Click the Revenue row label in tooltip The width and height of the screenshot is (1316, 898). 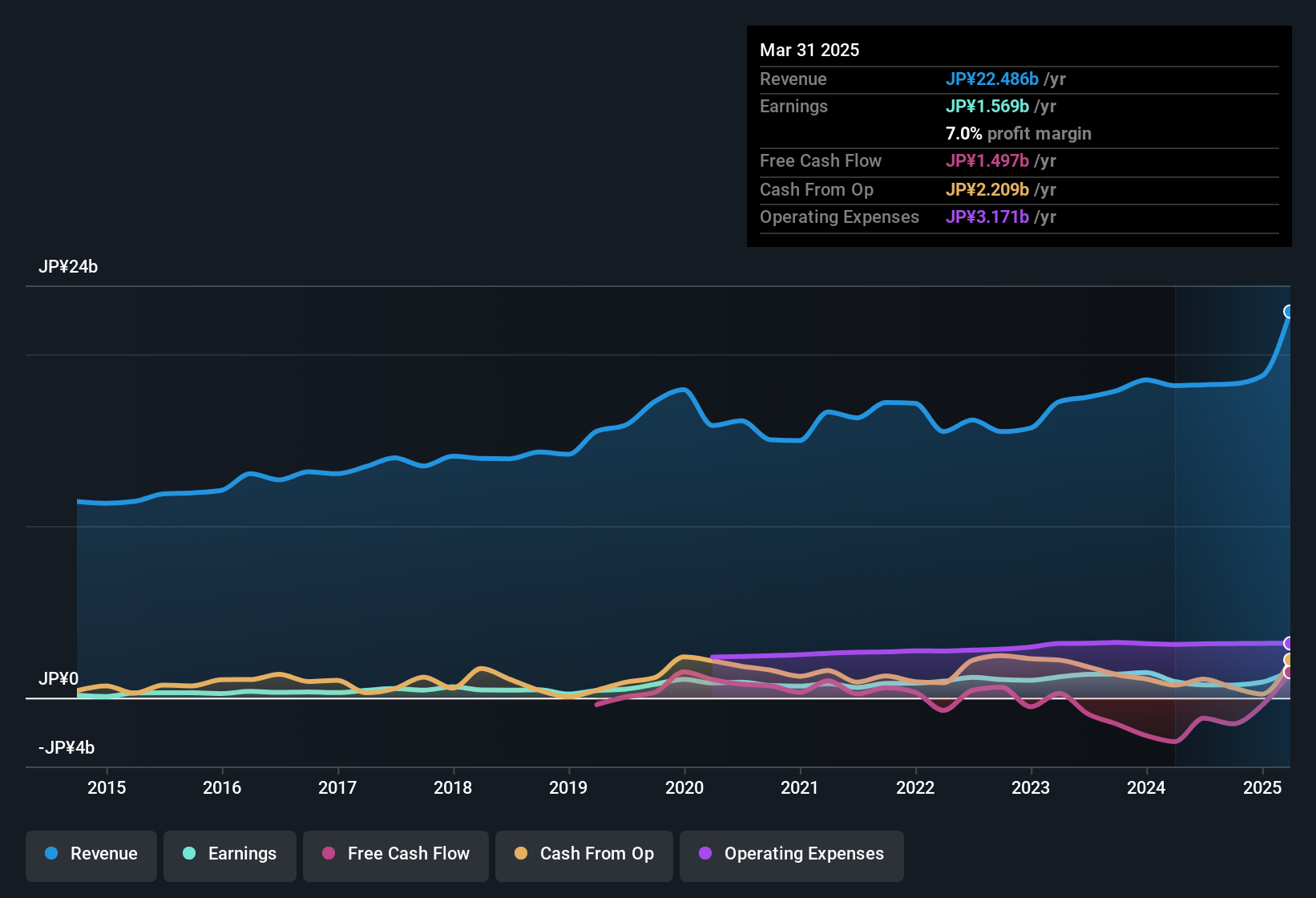(x=793, y=79)
